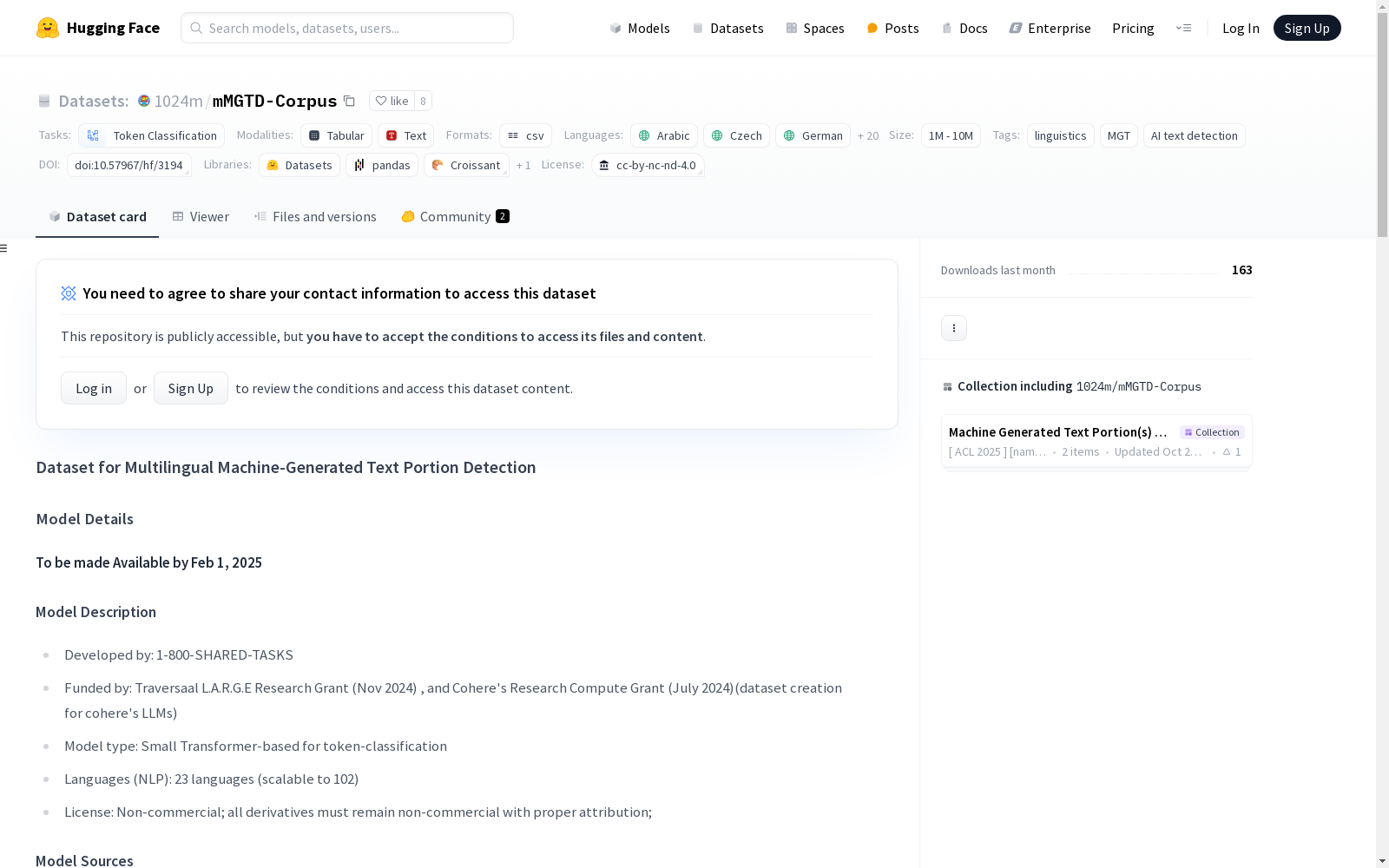This screenshot has height=868, width=1389.
Task: Go to Posts in the top navigation
Action: pos(892,28)
